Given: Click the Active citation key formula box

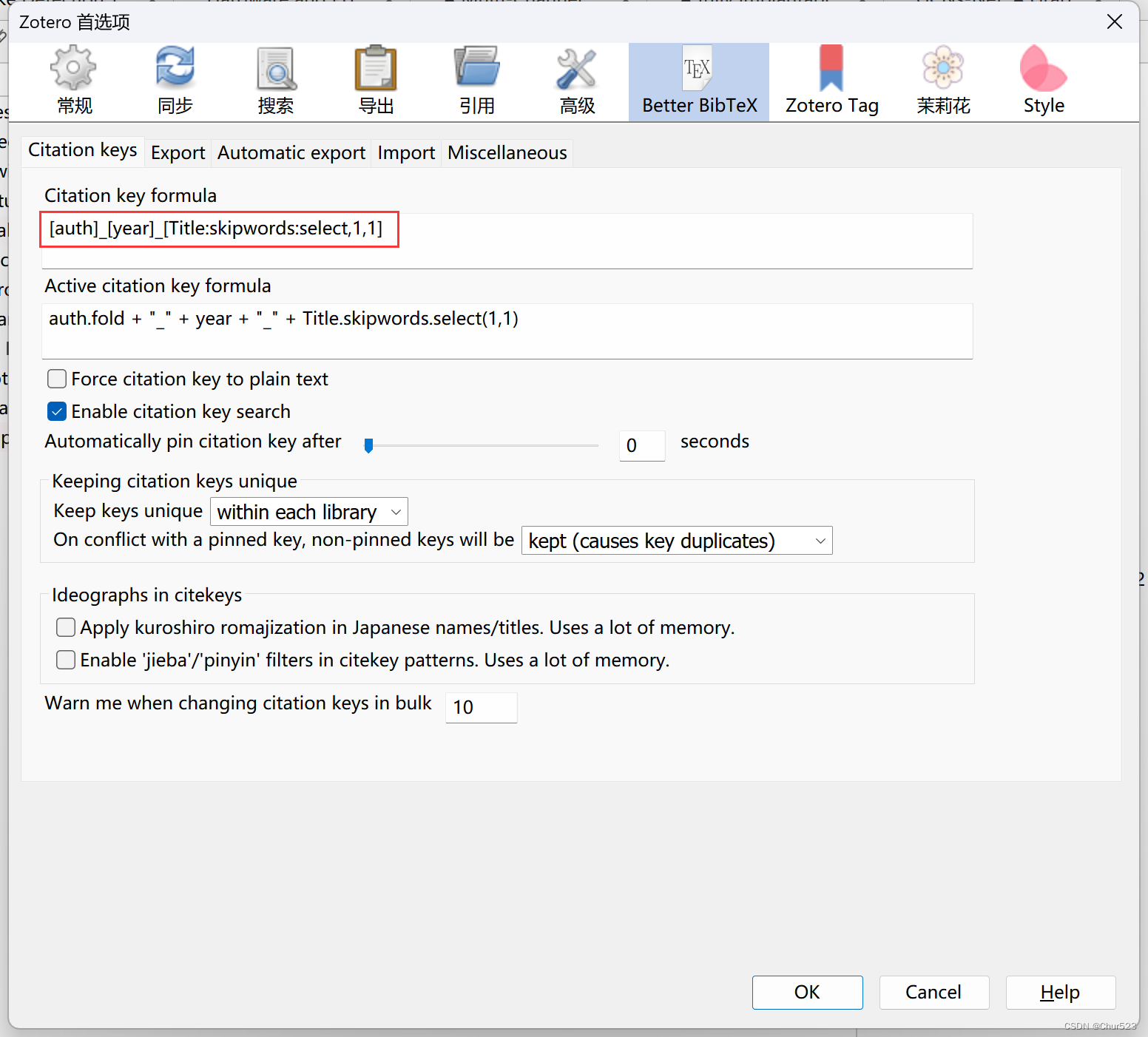Looking at the screenshot, I should 507,331.
